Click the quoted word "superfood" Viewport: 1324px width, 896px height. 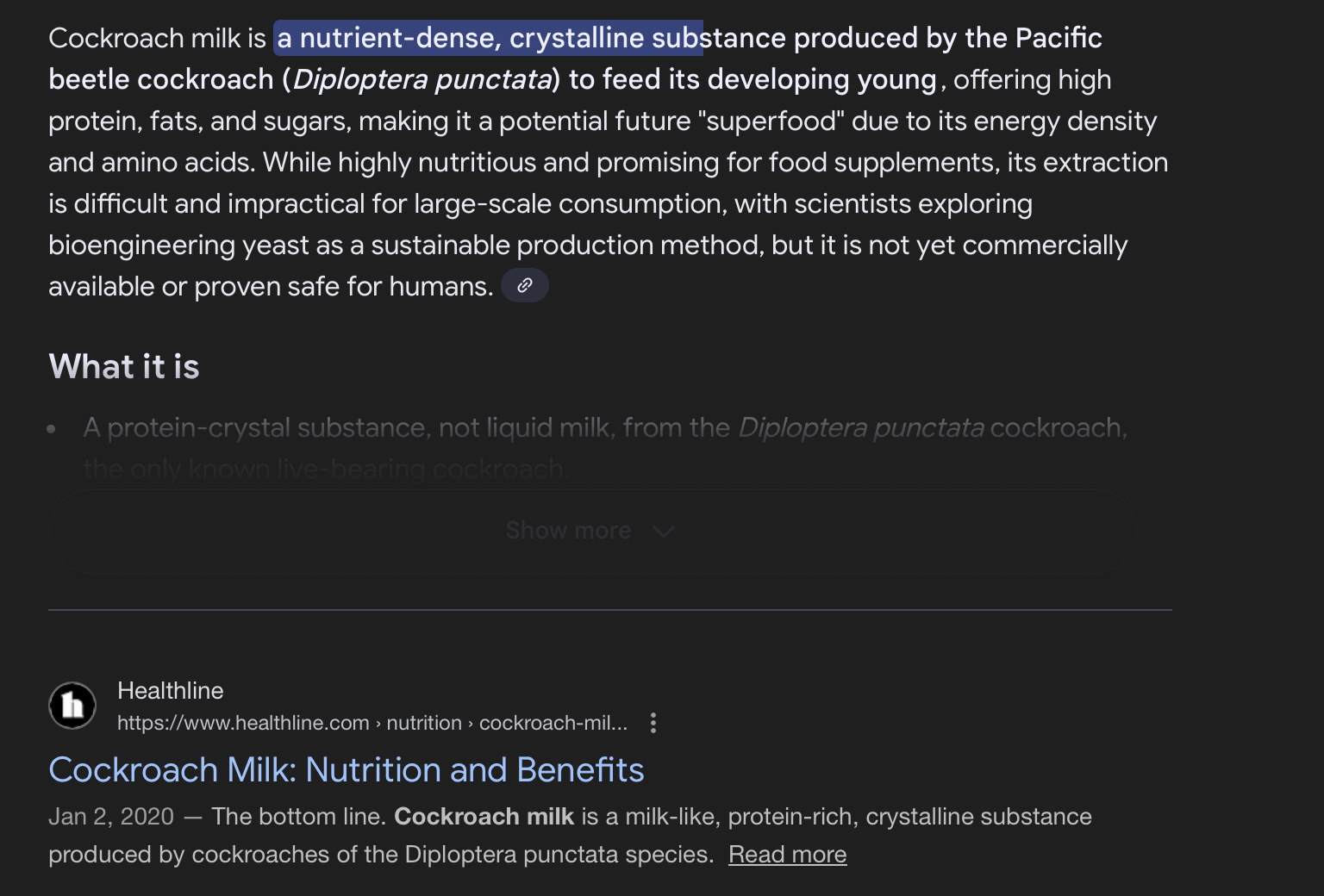point(772,121)
